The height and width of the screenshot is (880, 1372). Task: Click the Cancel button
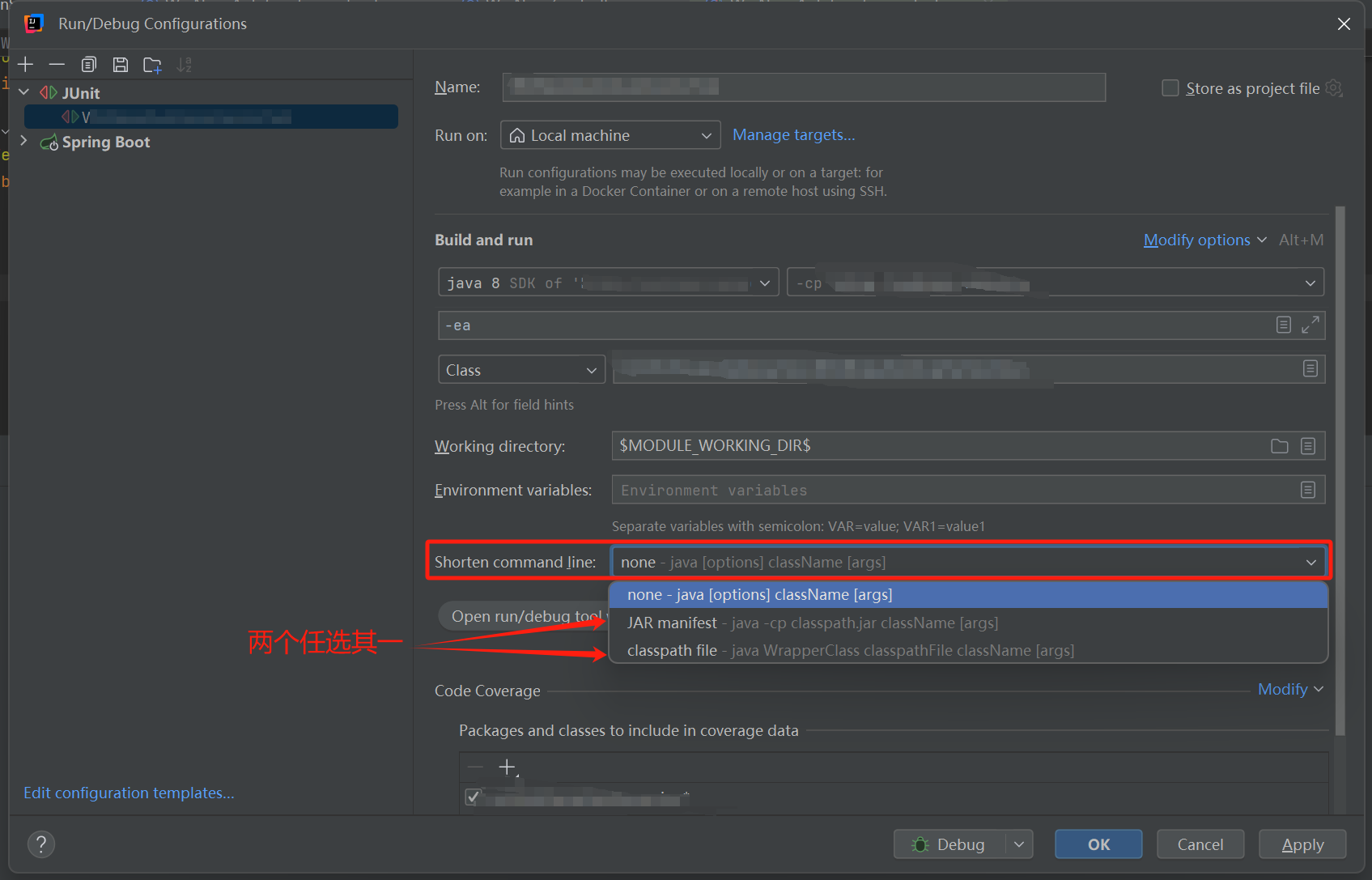pos(1200,844)
